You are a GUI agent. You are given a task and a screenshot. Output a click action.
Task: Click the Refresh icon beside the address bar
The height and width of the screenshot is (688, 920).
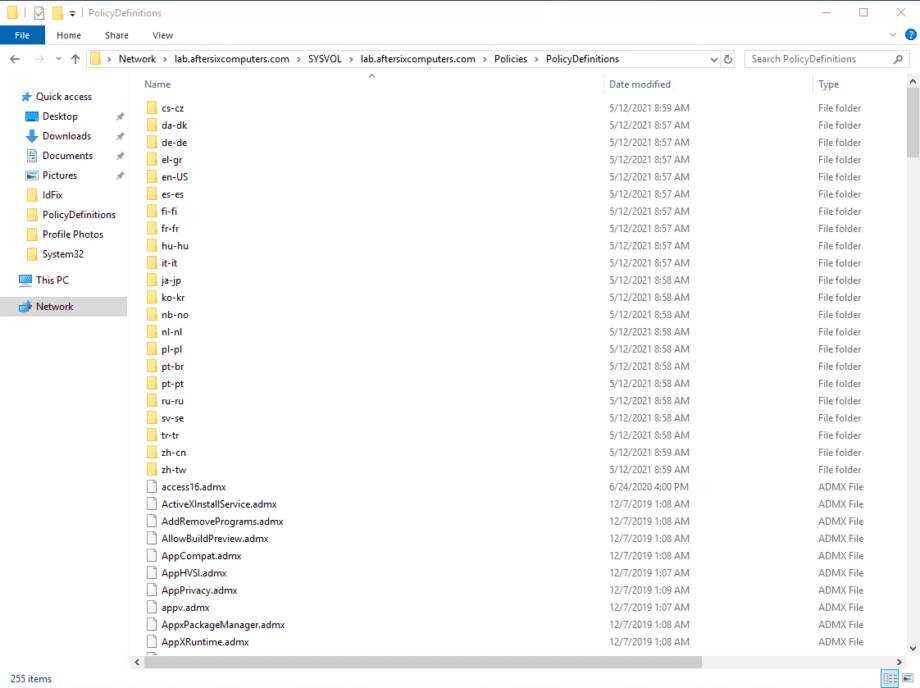tap(727, 58)
